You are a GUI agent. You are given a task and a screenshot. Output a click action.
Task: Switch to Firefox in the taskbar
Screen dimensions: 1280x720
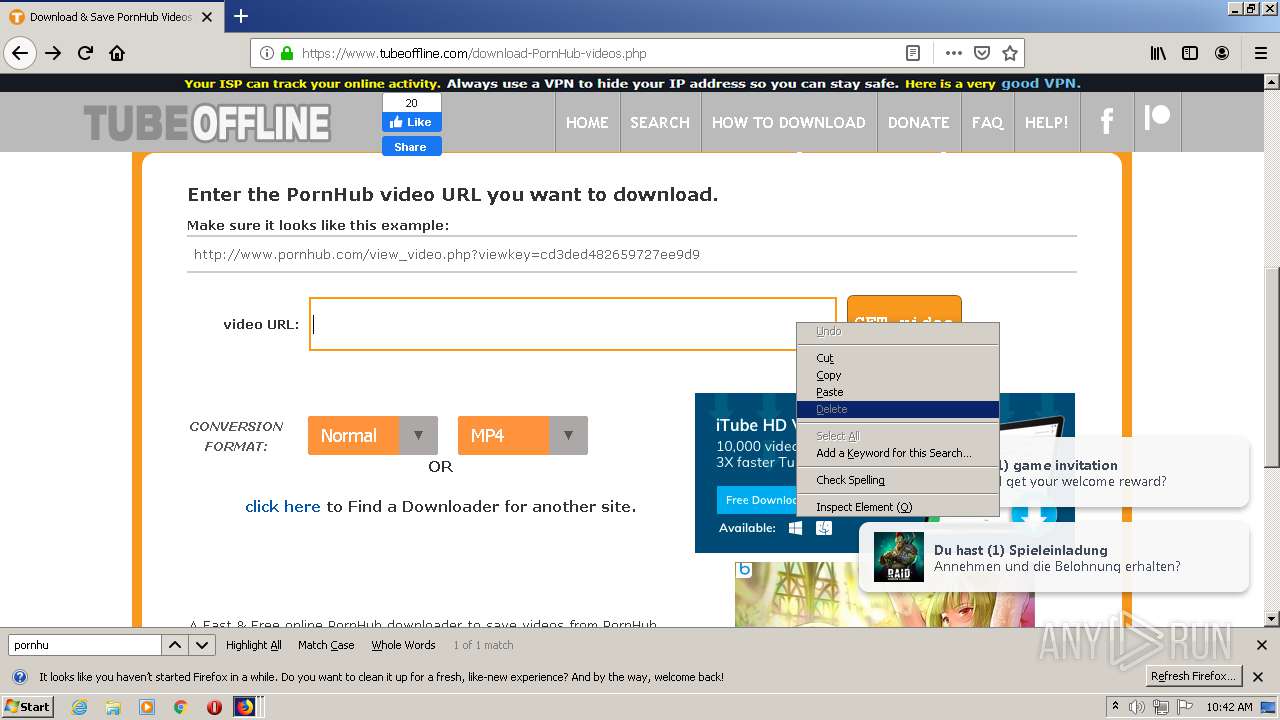pyautogui.click(x=245, y=707)
